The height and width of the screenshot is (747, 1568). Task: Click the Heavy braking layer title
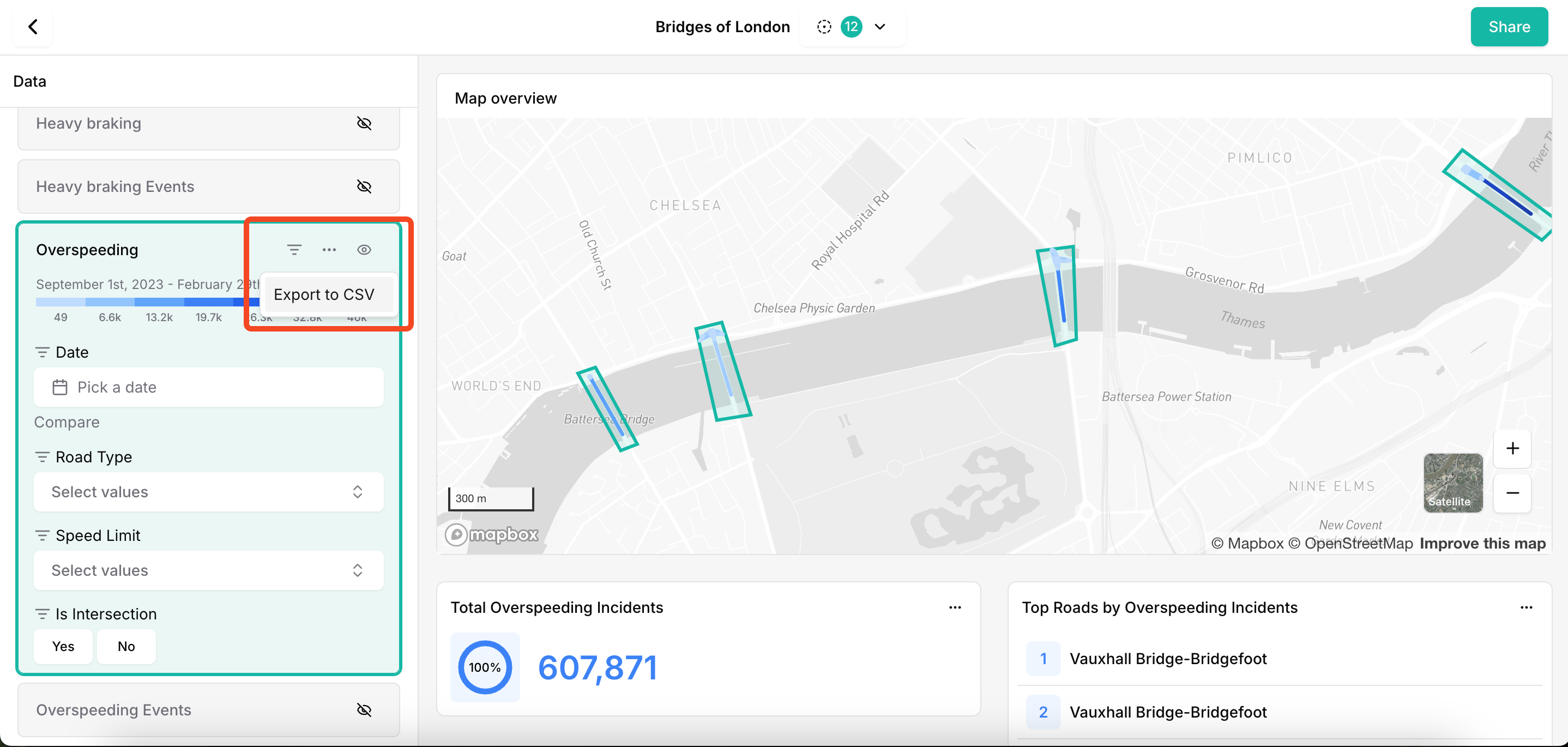[x=88, y=124]
